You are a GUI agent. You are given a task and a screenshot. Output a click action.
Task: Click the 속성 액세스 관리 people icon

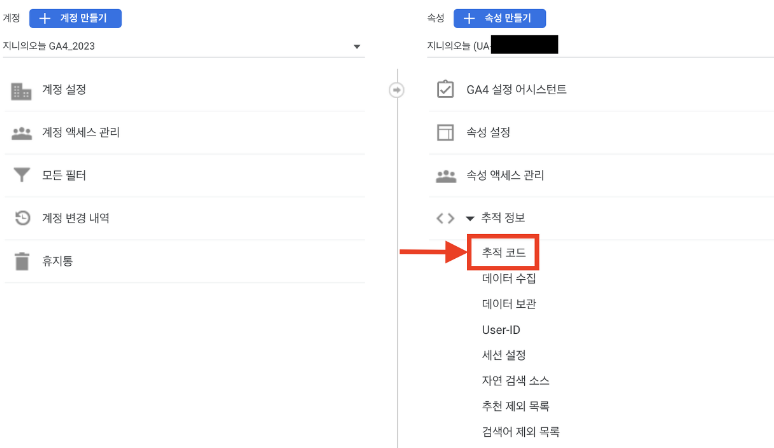446,176
